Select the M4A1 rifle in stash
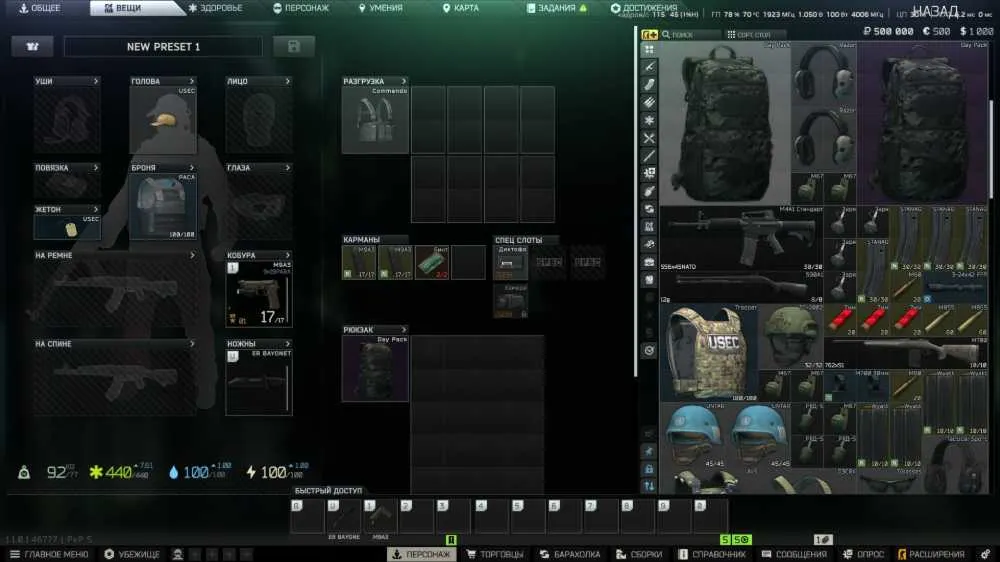 [x=742, y=238]
